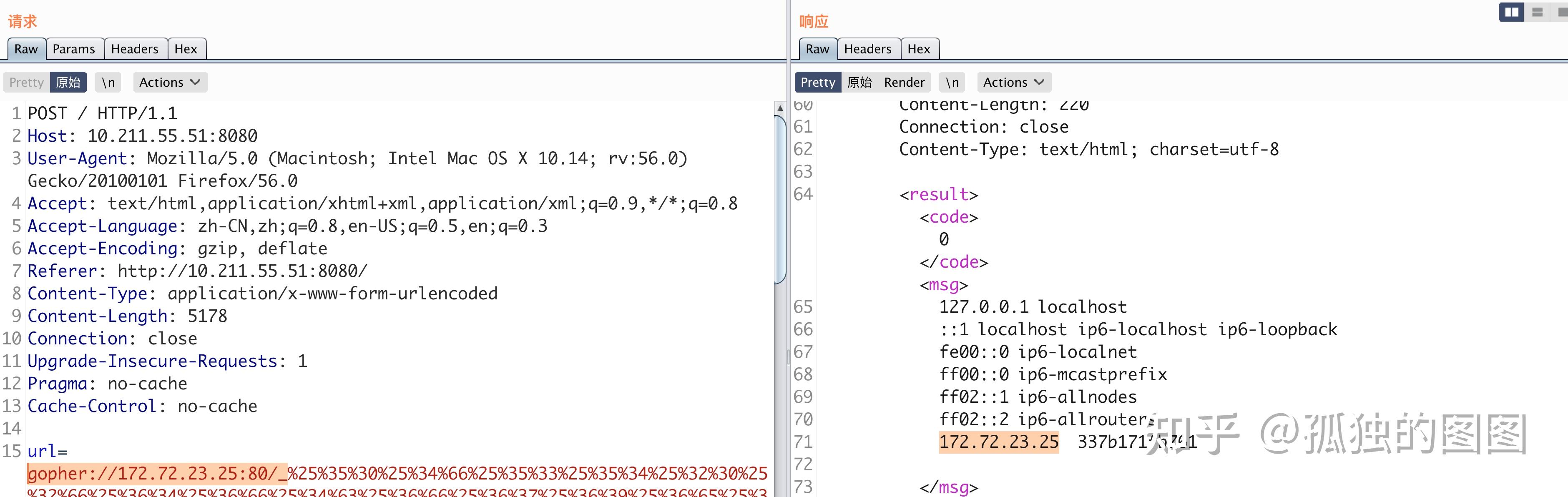1568x497 pixels.
Task: Select the combined tabbed layout icon
Action: [x=1562, y=12]
